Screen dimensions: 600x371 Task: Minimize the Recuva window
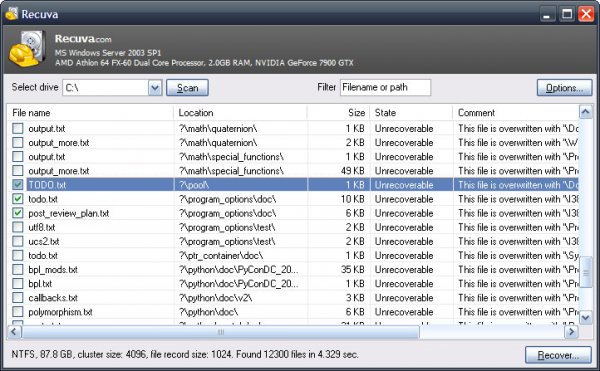[547, 15]
